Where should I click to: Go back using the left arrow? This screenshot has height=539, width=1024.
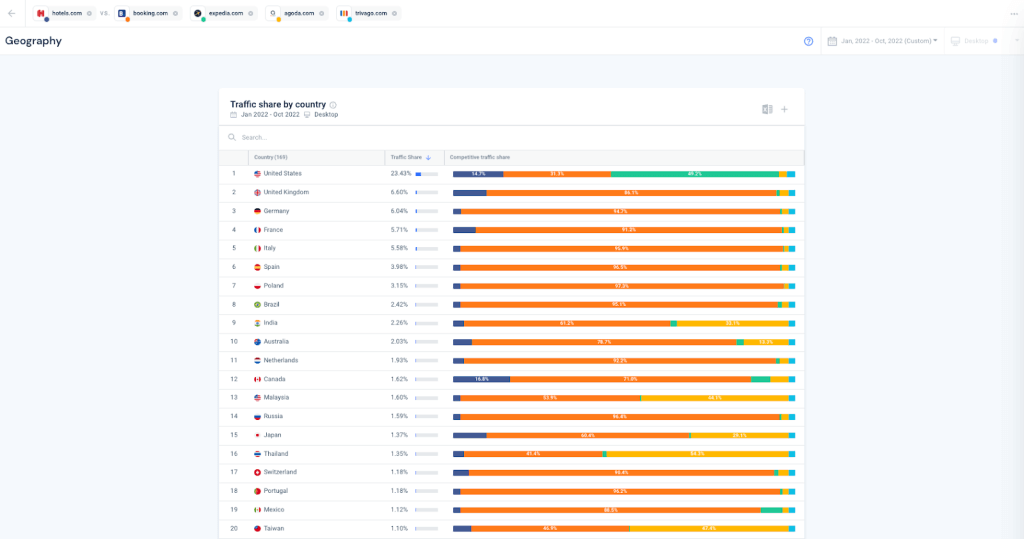[x=12, y=13]
